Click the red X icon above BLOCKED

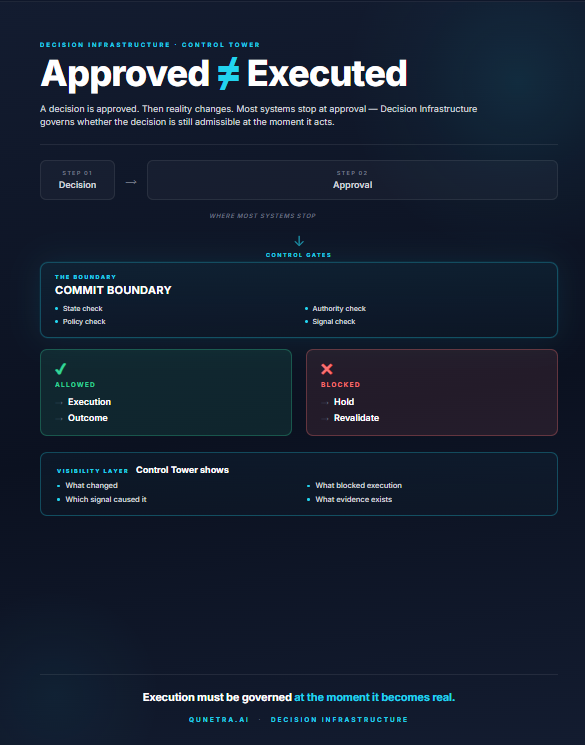327,369
